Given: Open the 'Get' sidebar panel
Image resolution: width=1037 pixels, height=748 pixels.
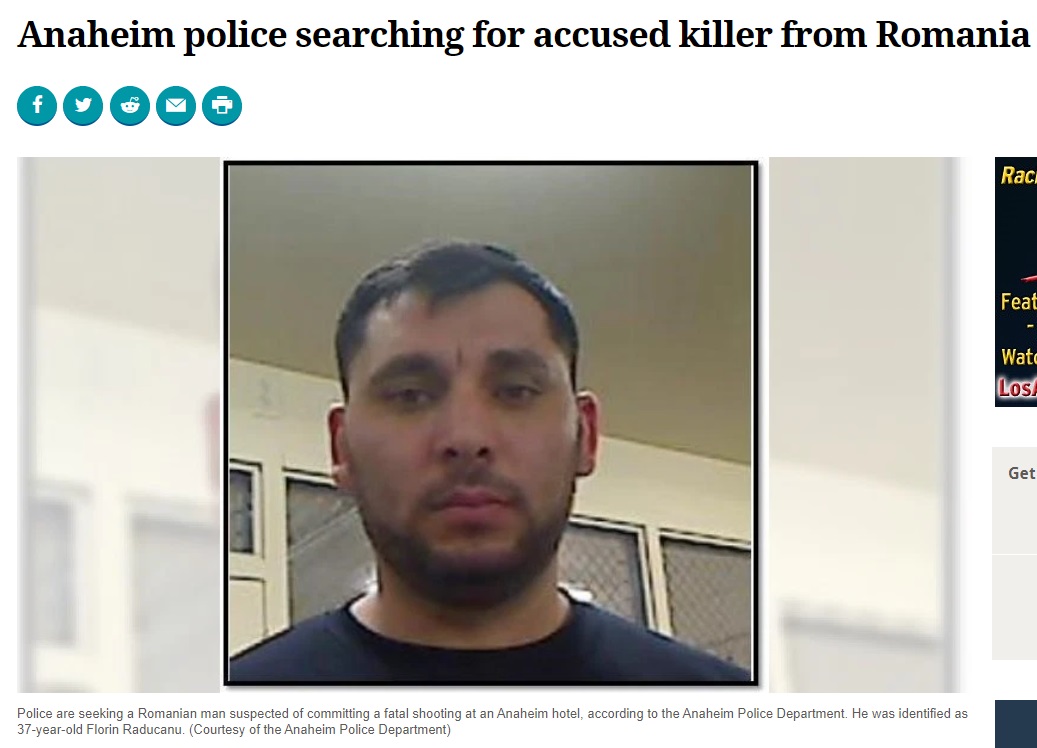Looking at the screenshot, I should click(x=1015, y=501).
